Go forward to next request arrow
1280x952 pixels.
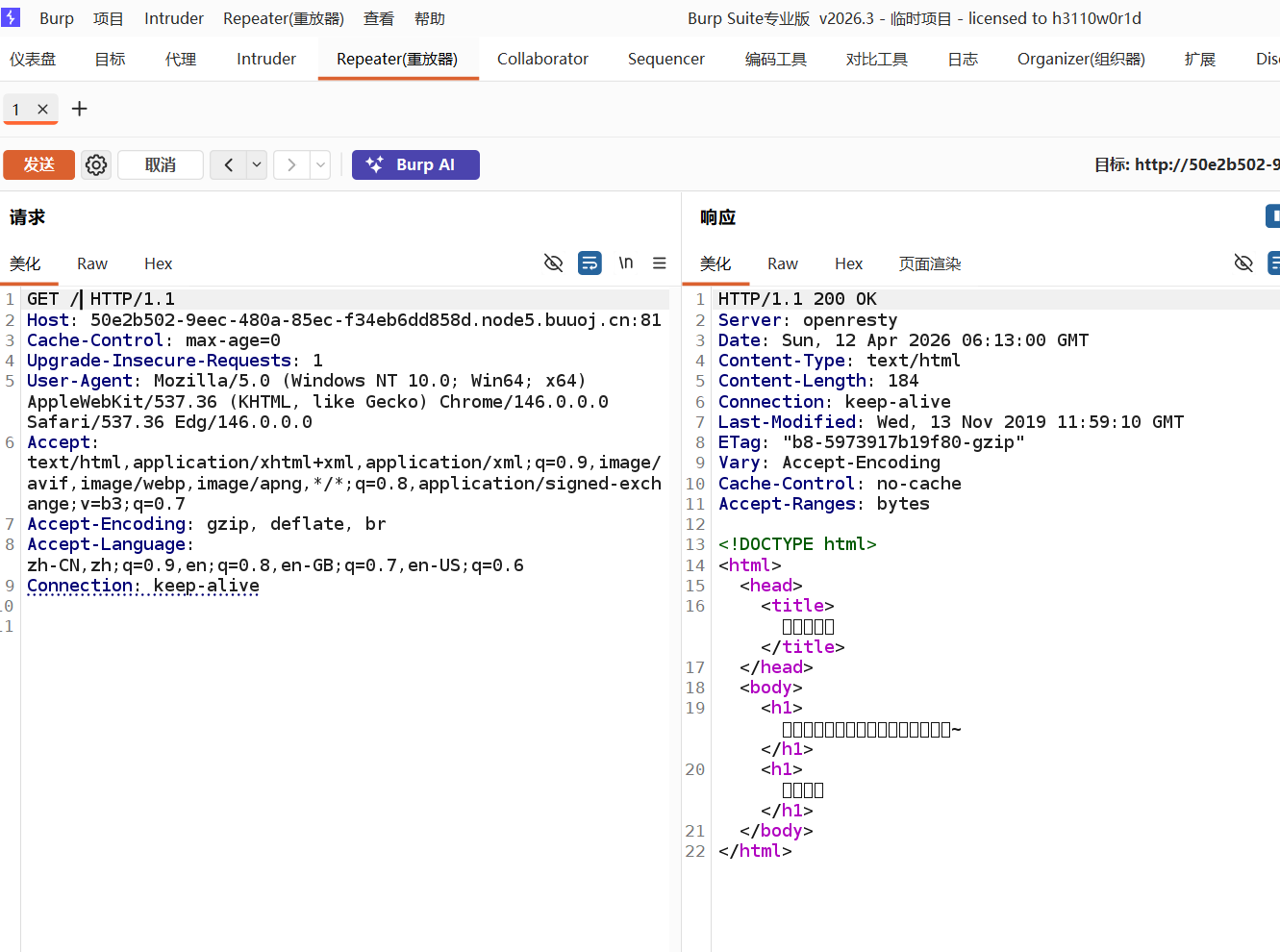291,164
